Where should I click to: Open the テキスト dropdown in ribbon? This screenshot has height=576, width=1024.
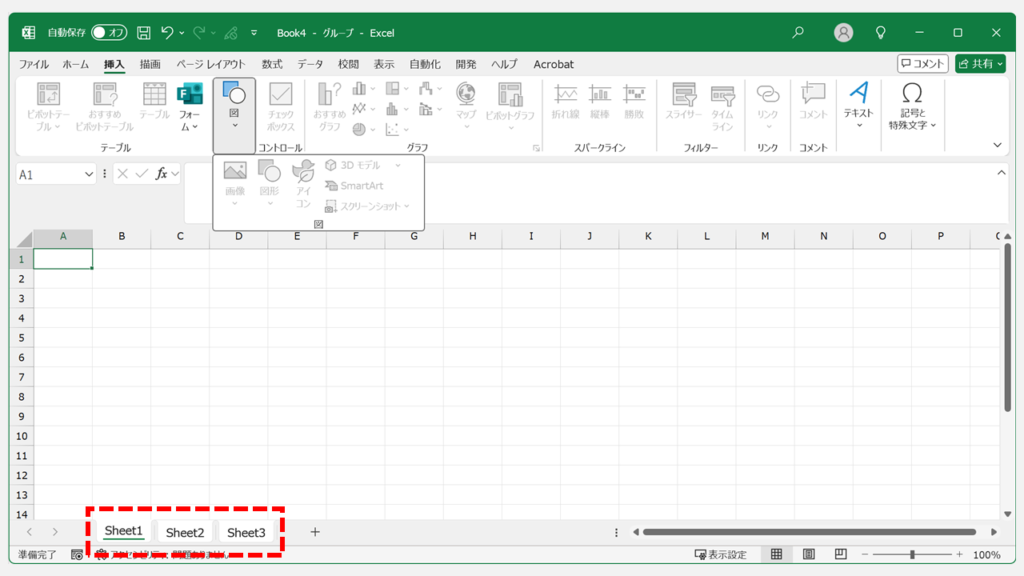pyautogui.click(x=858, y=105)
